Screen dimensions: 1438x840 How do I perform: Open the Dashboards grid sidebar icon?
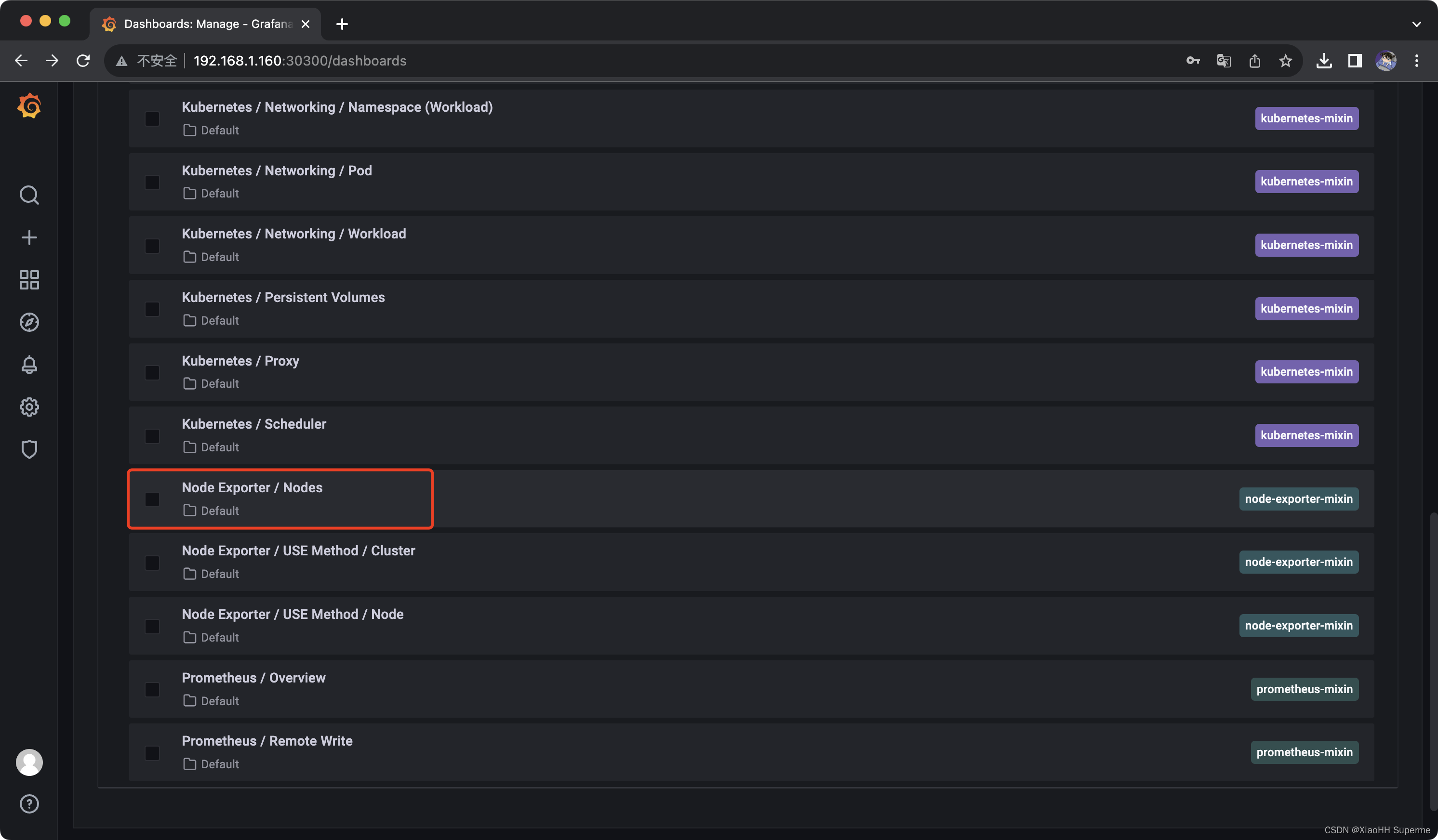(29, 279)
